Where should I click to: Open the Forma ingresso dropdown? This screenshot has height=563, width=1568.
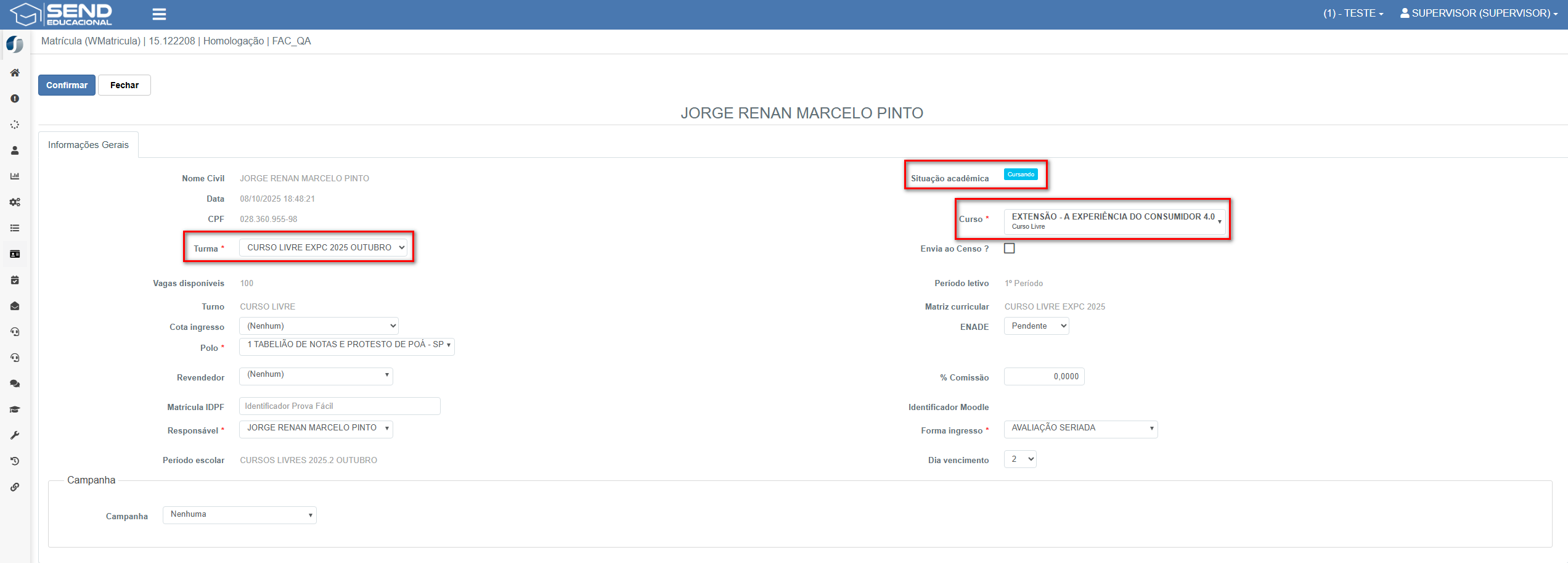click(1080, 429)
